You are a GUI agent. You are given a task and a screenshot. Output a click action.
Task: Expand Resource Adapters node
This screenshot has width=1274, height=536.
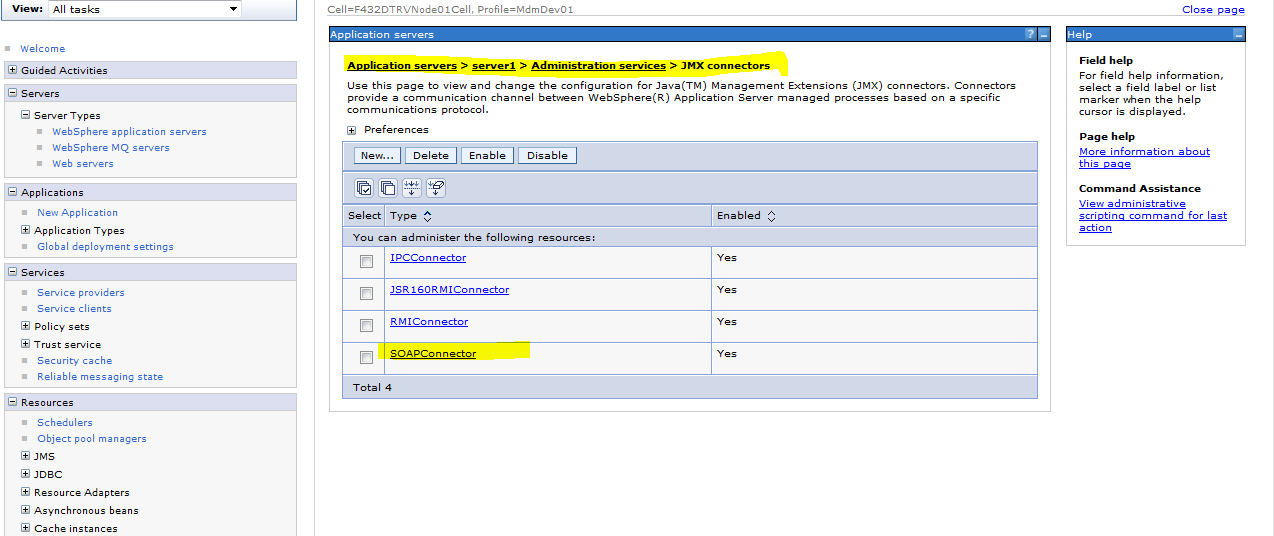click(x=26, y=492)
